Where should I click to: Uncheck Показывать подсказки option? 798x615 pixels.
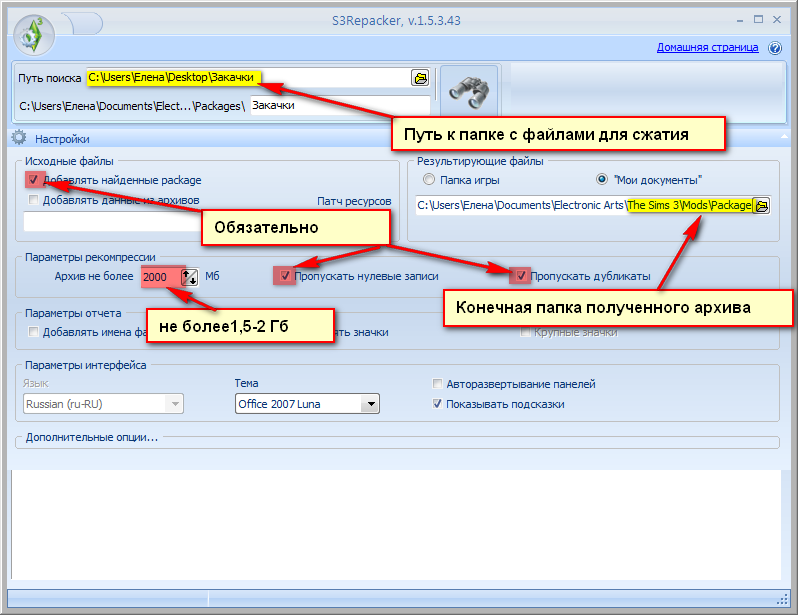click(438, 404)
